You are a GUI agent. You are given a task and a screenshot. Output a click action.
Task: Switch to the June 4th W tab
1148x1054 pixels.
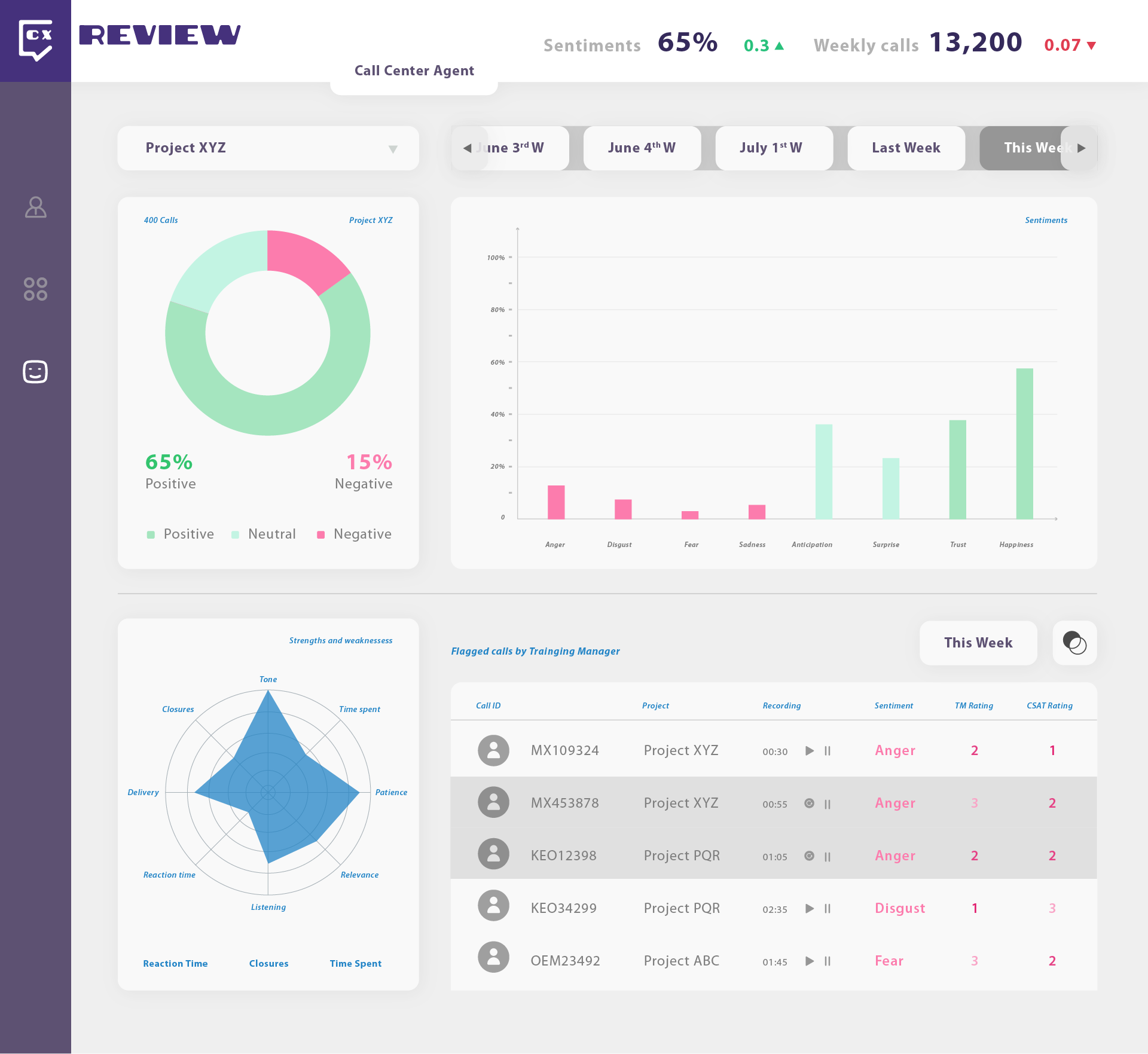point(642,148)
